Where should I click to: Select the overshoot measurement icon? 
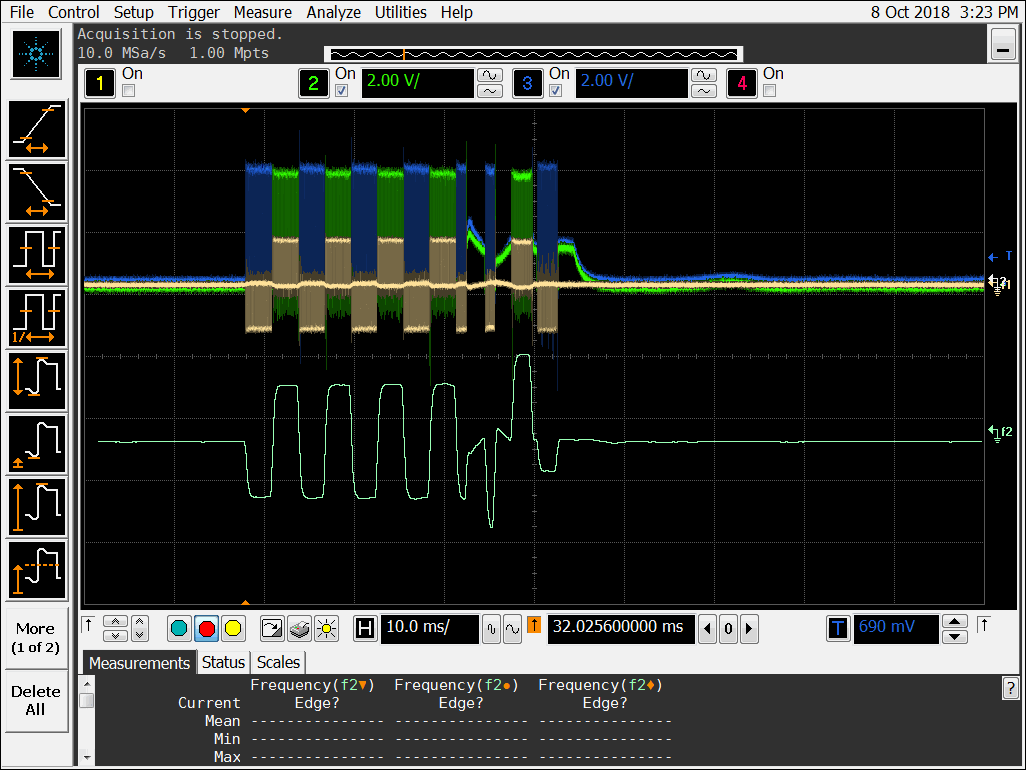click(37, 569)
